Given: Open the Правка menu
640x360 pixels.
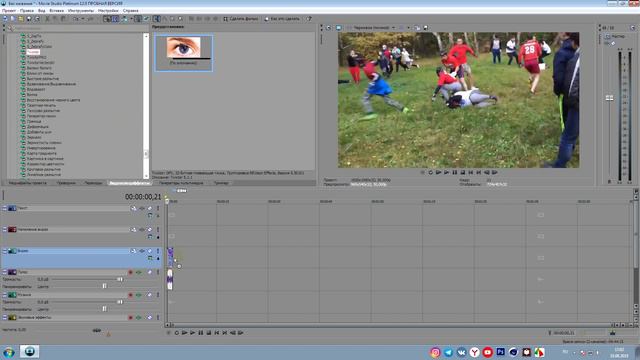Looking at the screenshot, I should click(27, 11).
